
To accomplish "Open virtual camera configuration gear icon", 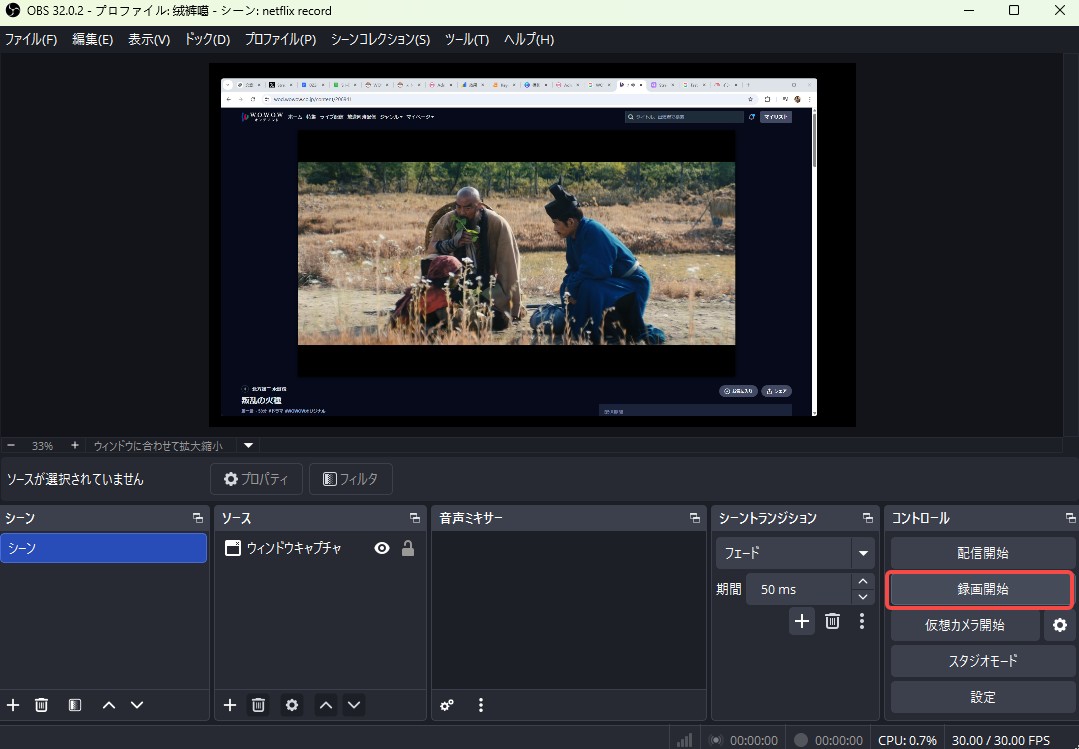I will [x=1058, y=625].
